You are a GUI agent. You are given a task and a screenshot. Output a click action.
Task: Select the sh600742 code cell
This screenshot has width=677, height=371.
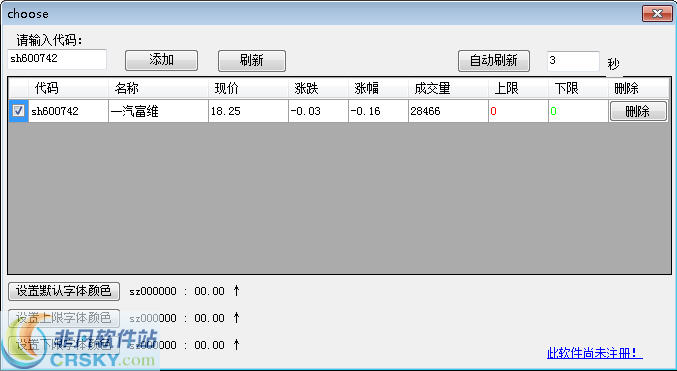(x=68, y=111)
